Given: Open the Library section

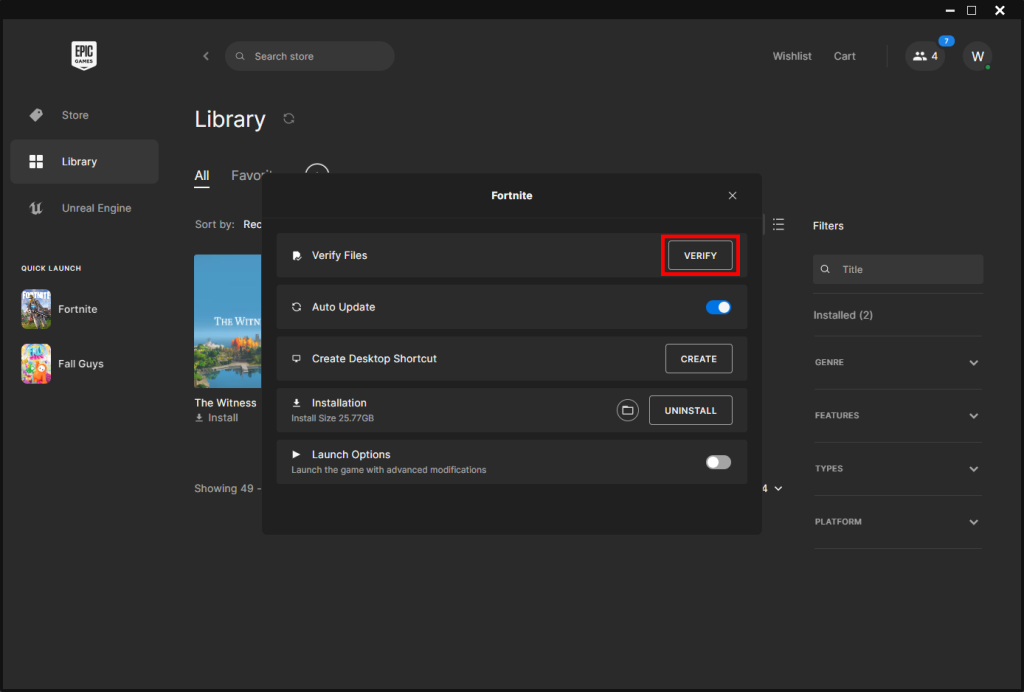Looking at the screenshot, I should 84,161.
